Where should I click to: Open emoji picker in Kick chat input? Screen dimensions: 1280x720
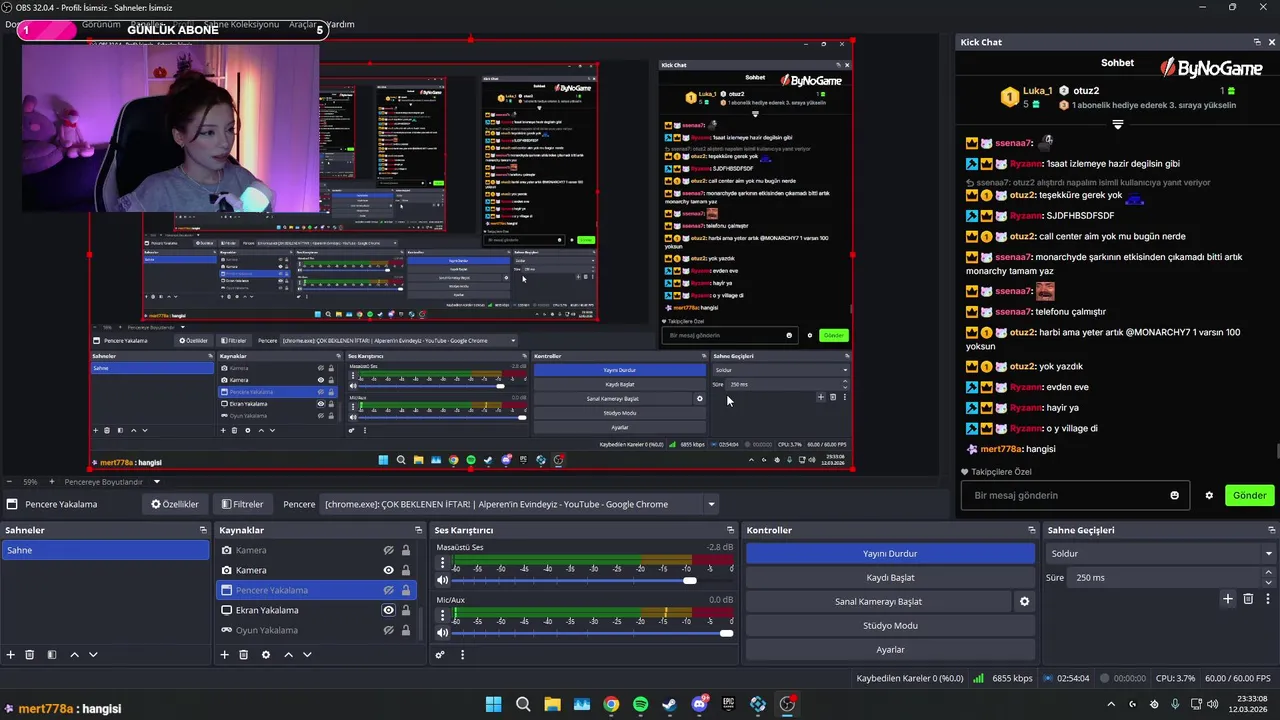click(1175, 495)
